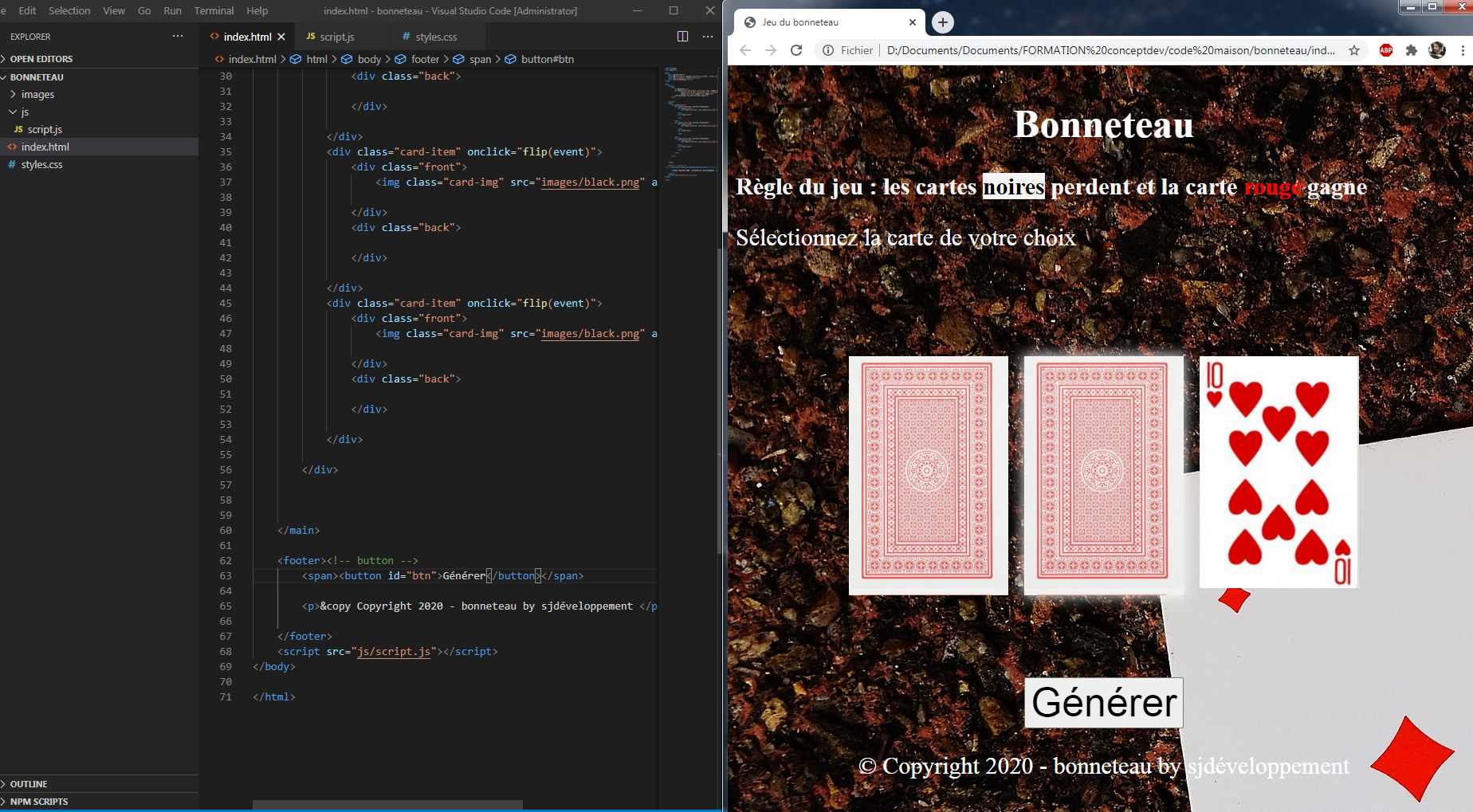Open the Terminal menu

214,10
